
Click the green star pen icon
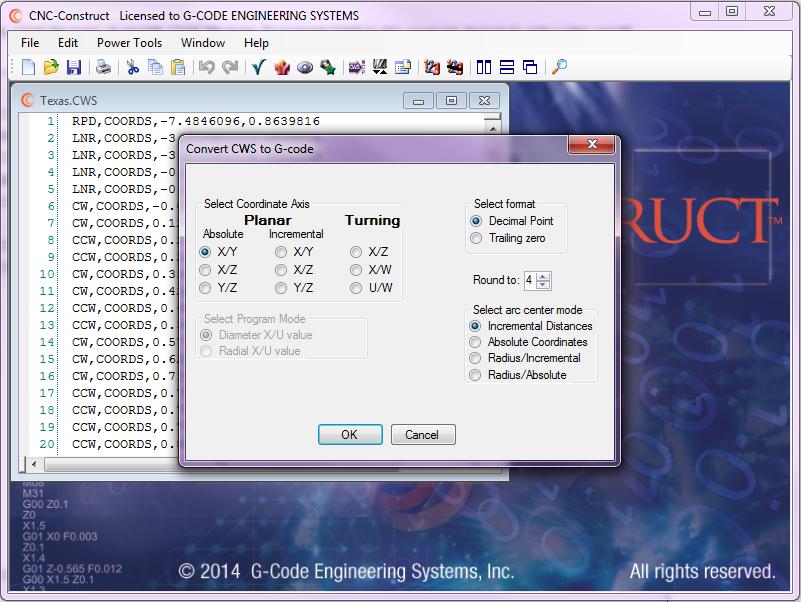(328, 67)
